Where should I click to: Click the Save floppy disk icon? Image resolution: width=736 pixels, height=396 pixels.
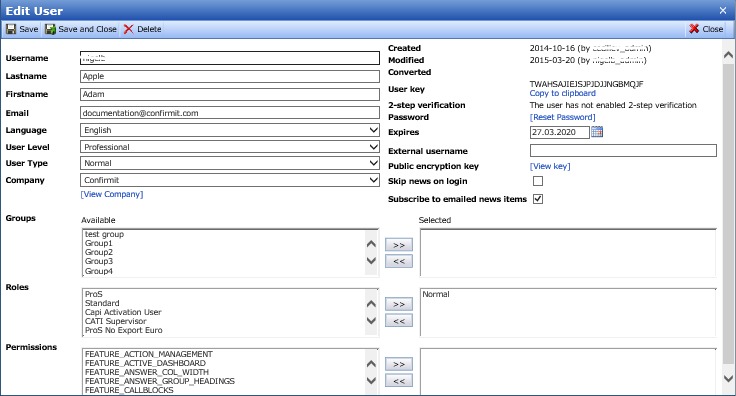(11, 29)
